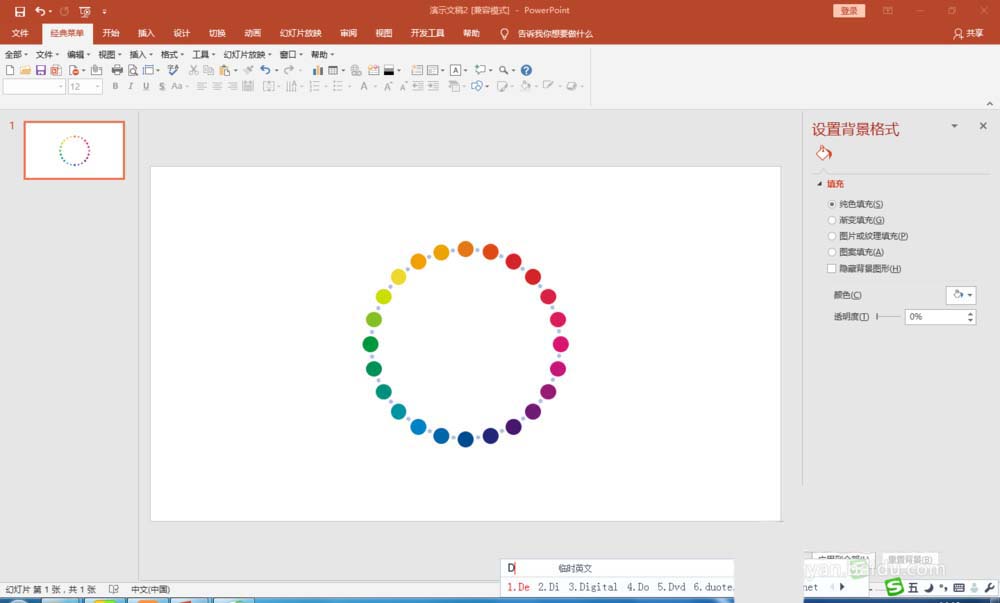Image resolution: width=1000 pixels, height=603 pixels.
Task: Click the 0% transparency input field
Action: coord(935,317)
